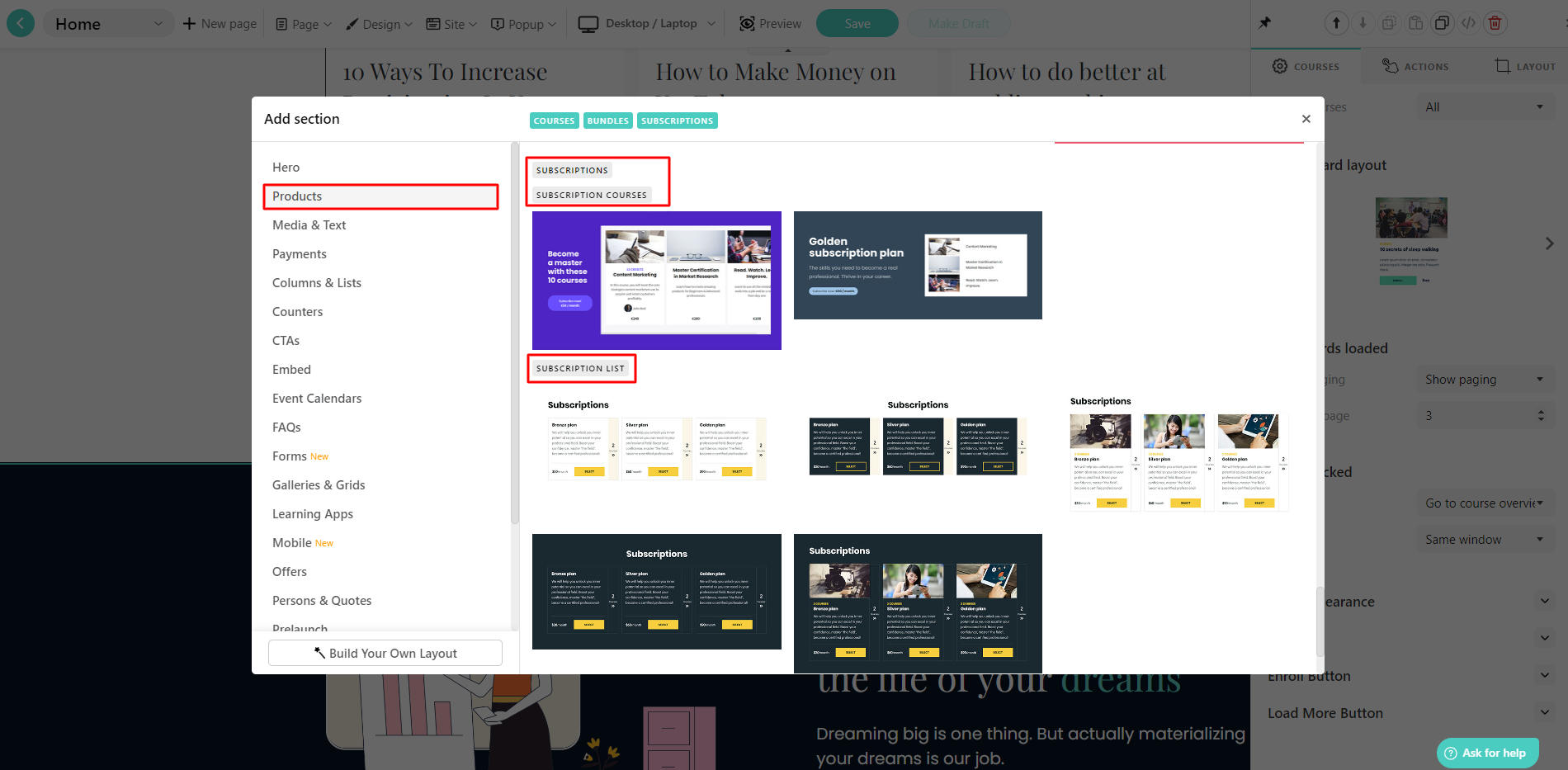
Task: Go back using the top-left arrow
Action: tap(21, 23)
